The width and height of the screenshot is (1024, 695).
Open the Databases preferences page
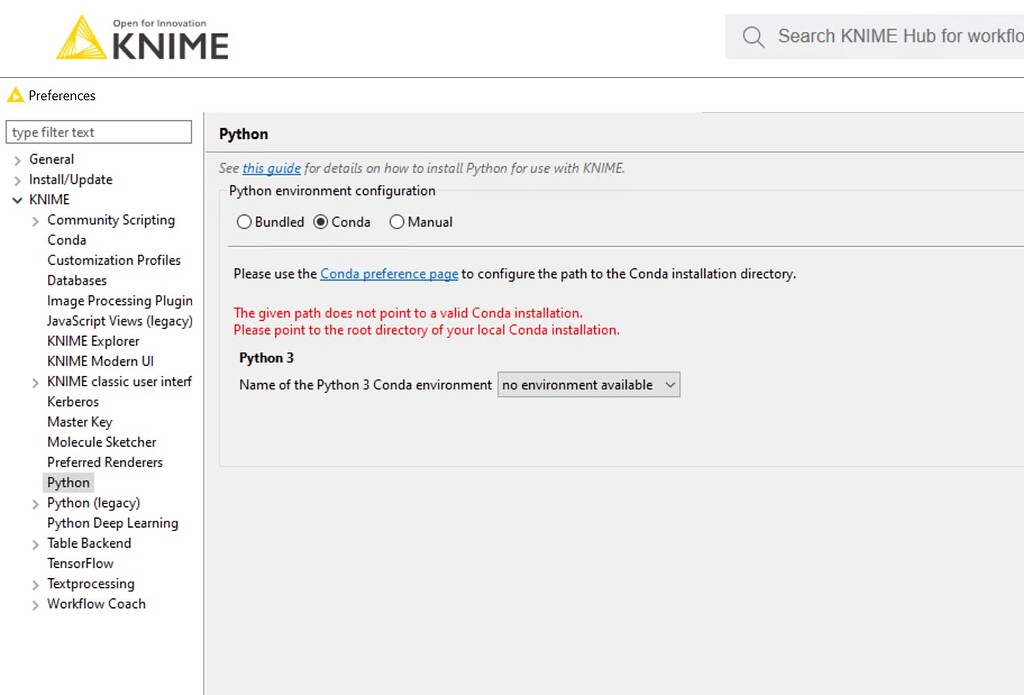point(76,281)
